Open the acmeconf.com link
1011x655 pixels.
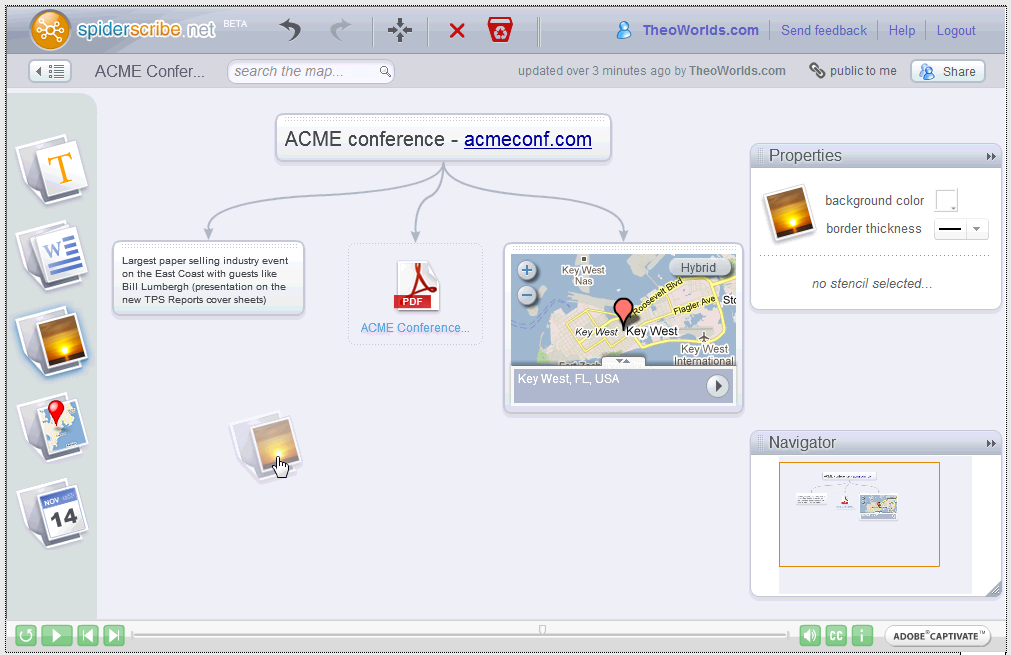pos(527,140)
